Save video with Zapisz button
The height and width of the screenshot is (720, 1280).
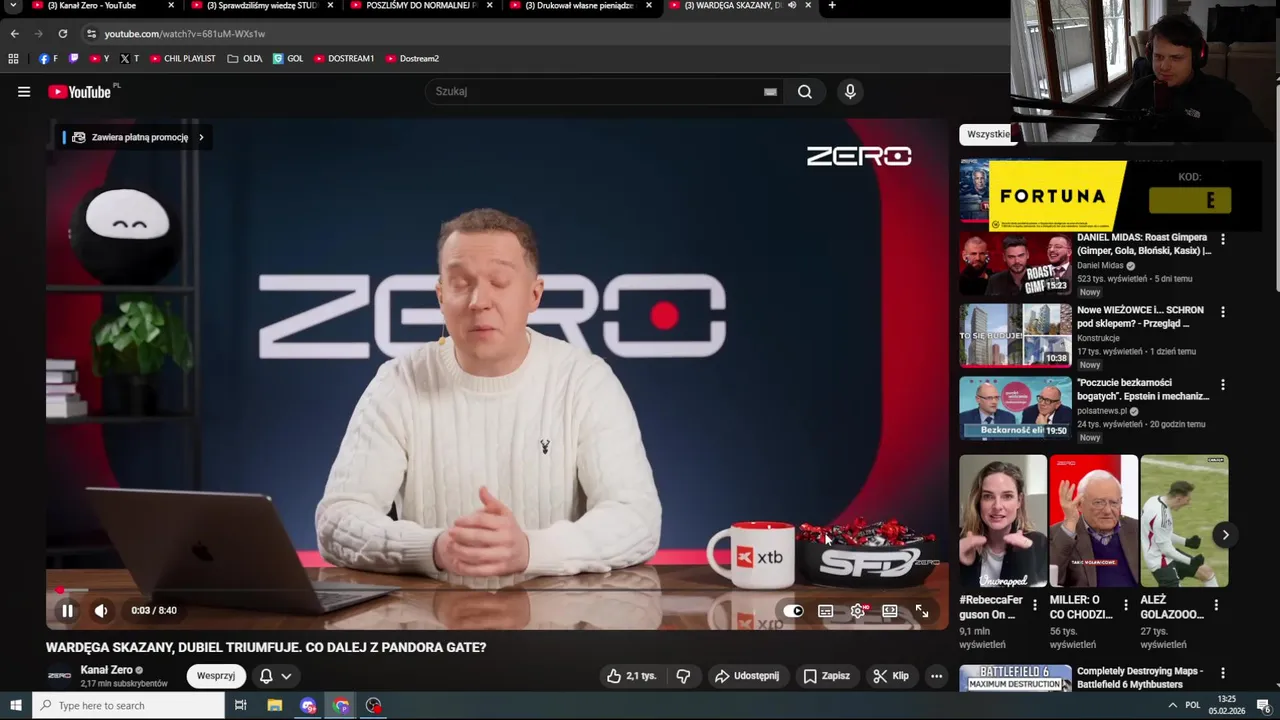[826, 676]
